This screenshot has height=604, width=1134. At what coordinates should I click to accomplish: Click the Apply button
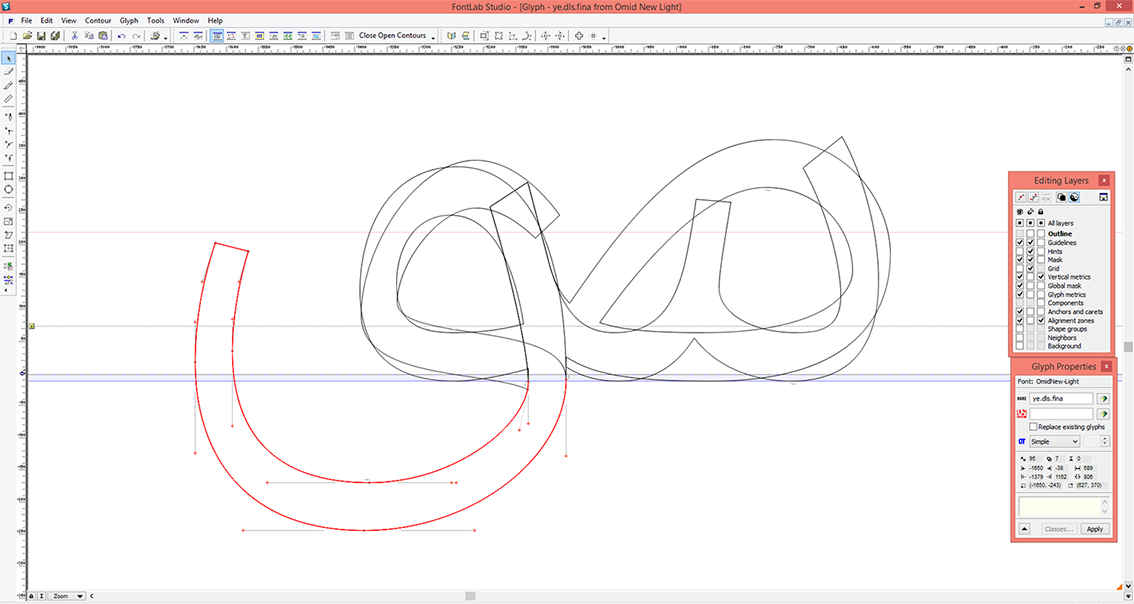pos(1095,529)
